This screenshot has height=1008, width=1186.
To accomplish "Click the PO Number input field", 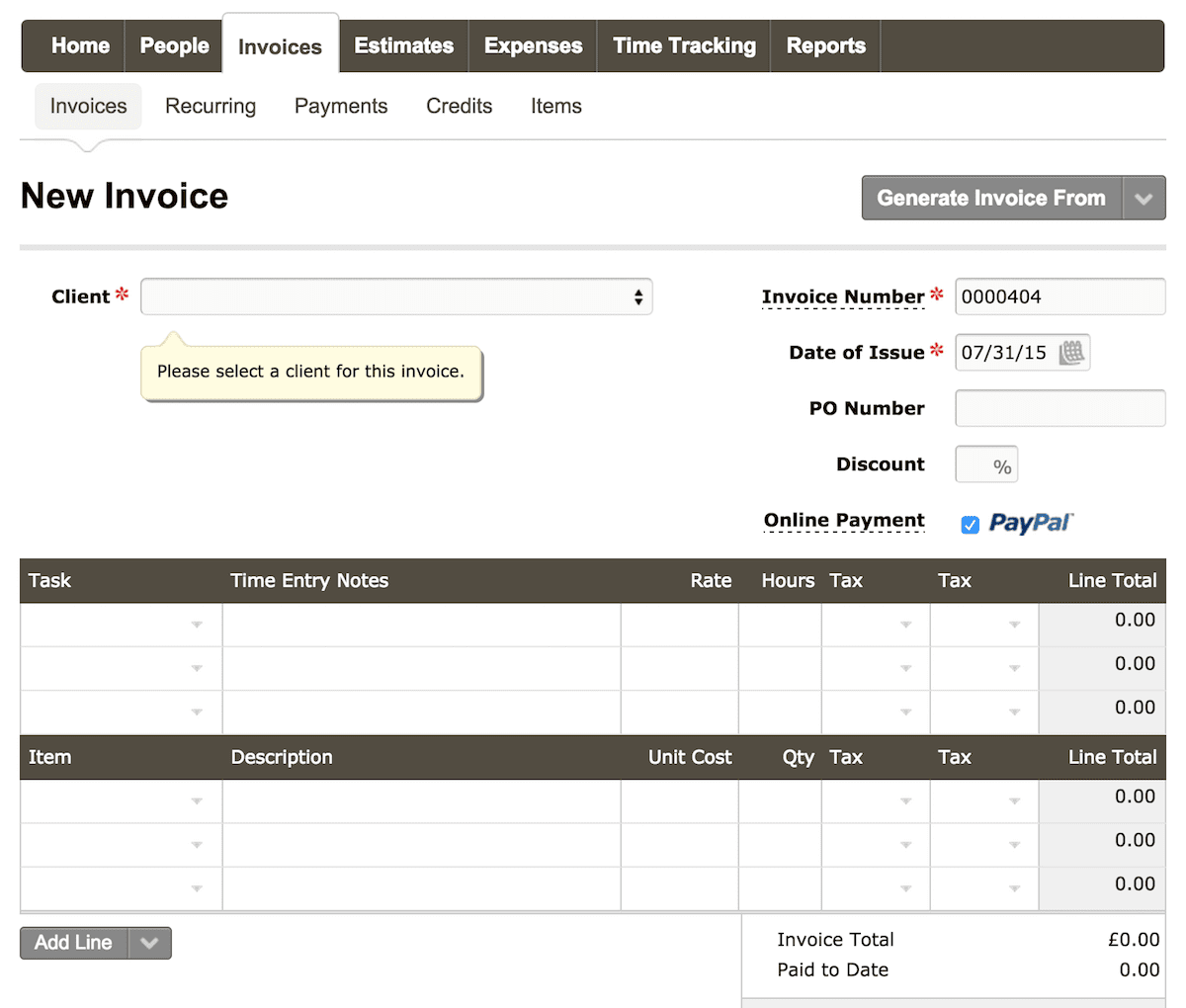I will 1059,408.
